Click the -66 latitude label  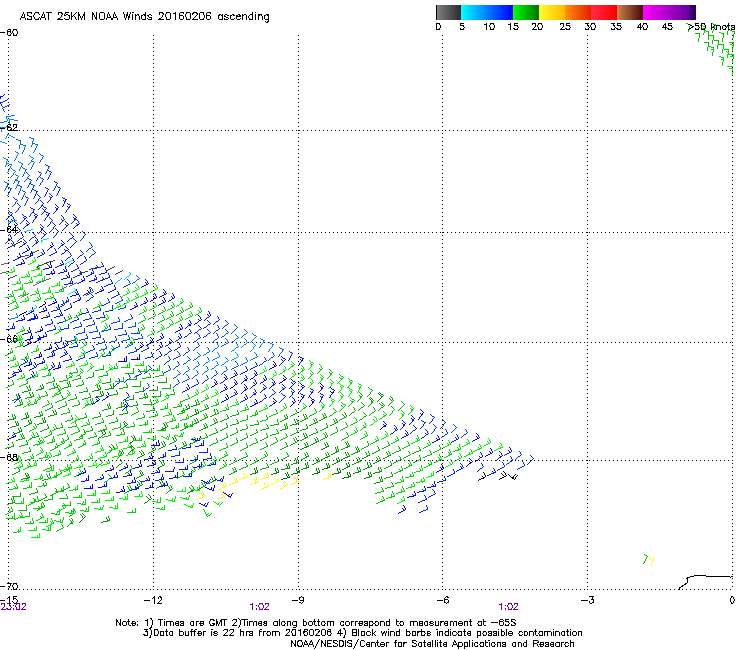[9, 339]
